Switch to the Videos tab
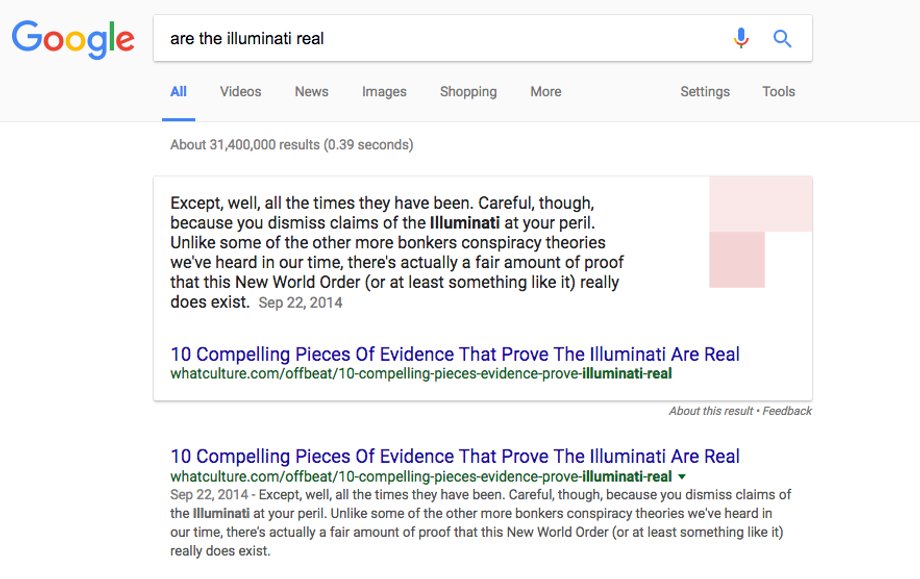 tap(241, 92)
